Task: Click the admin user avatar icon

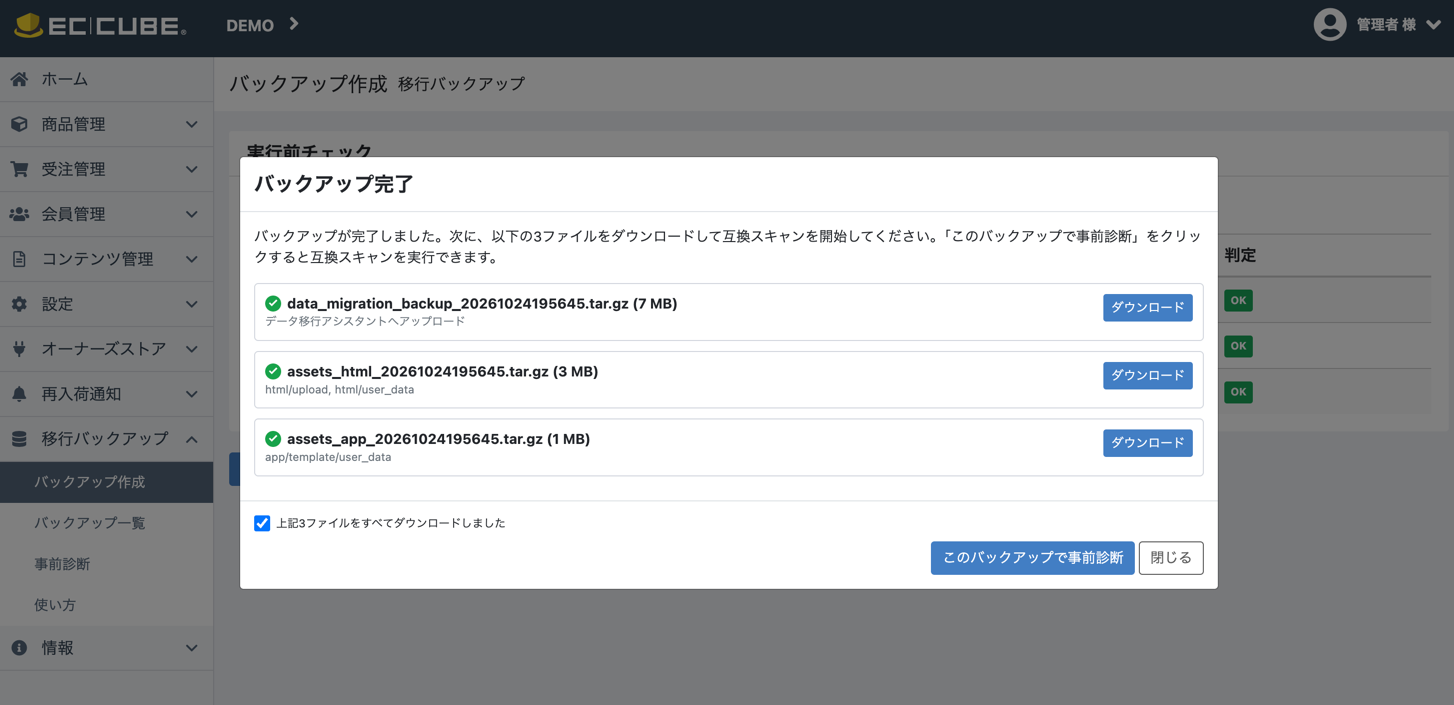Action: (x=1329, y=25)
